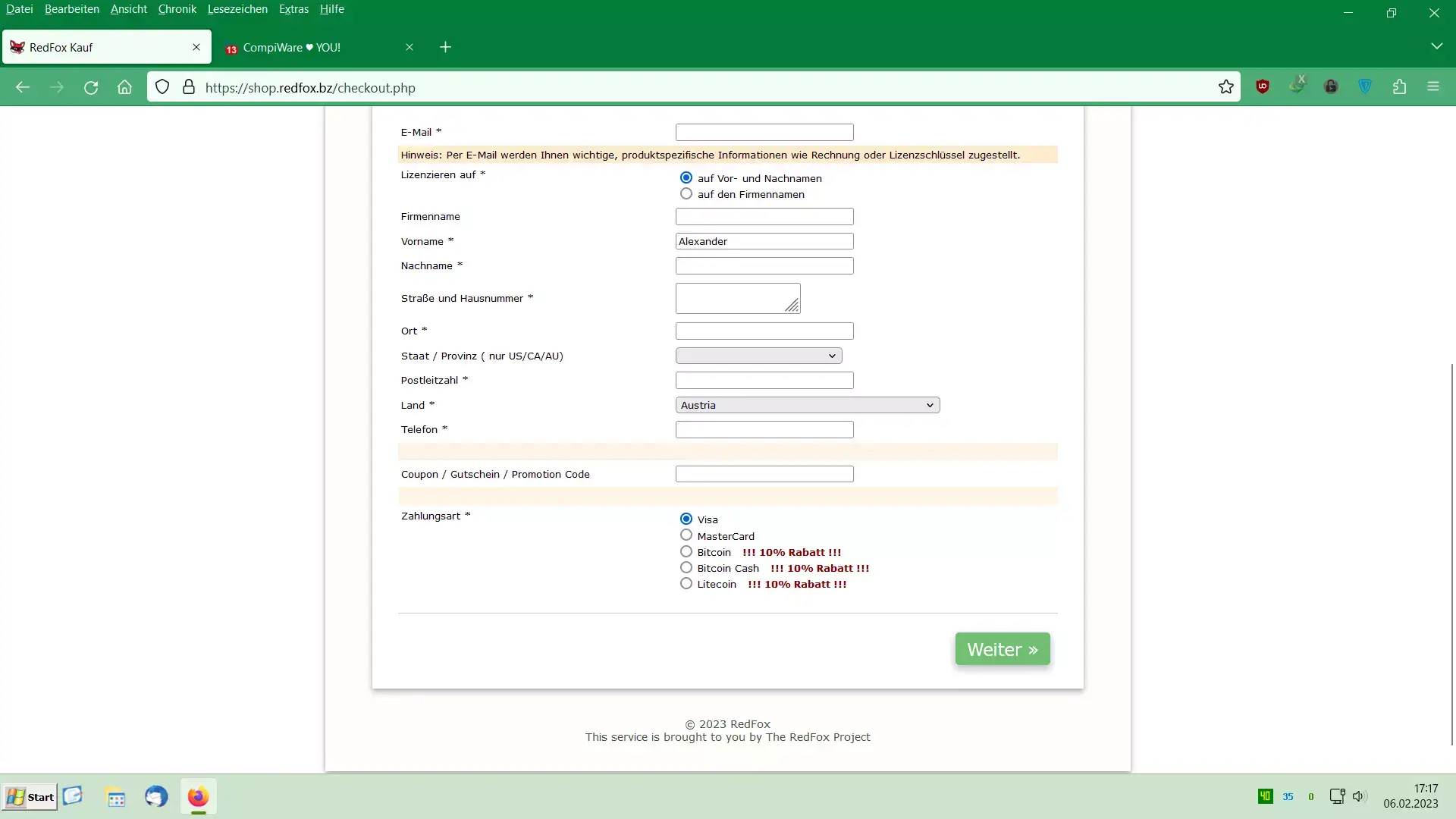
Task: Switch to the CompiWare YOU! tab
Action: point(318,47)
